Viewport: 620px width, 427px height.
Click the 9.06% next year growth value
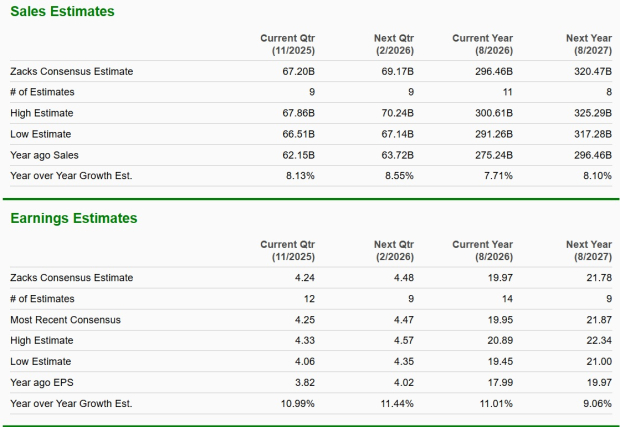pyautogui.click(x=596, y=404)
